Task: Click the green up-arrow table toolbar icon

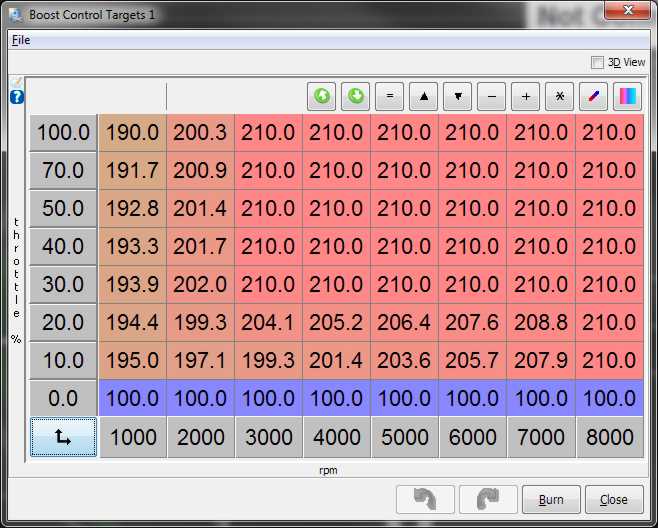Action: pyautogui.click(x=321, y=96)
